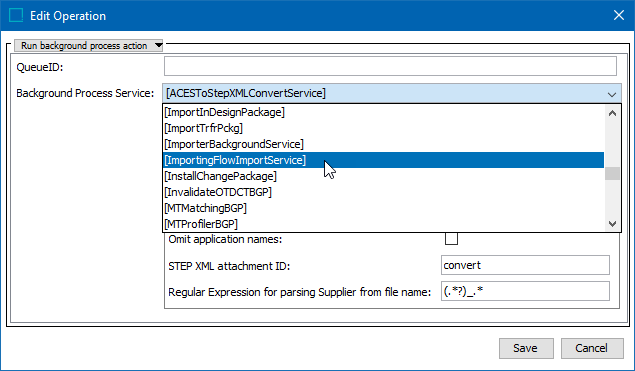Screen dimensions: 635x371
Task: Open the Run background process action dropdown
Action: [x=89, y=45]
